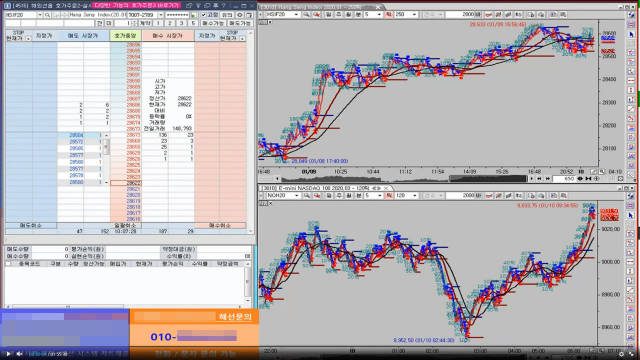This screenshot has height=360, width=640.
Task: Select the tick period button on NASDAQ chart toolbar
Action: click(x=389, y=196)
